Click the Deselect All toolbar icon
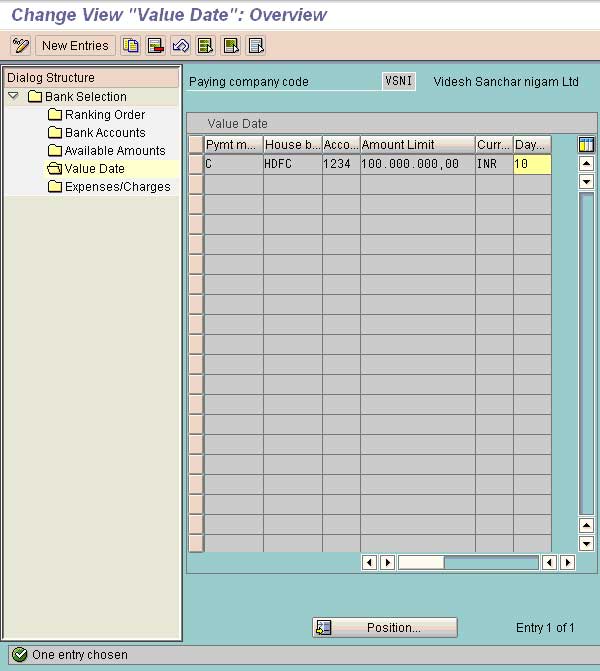600x671 pixels. [x=256, y=45]
